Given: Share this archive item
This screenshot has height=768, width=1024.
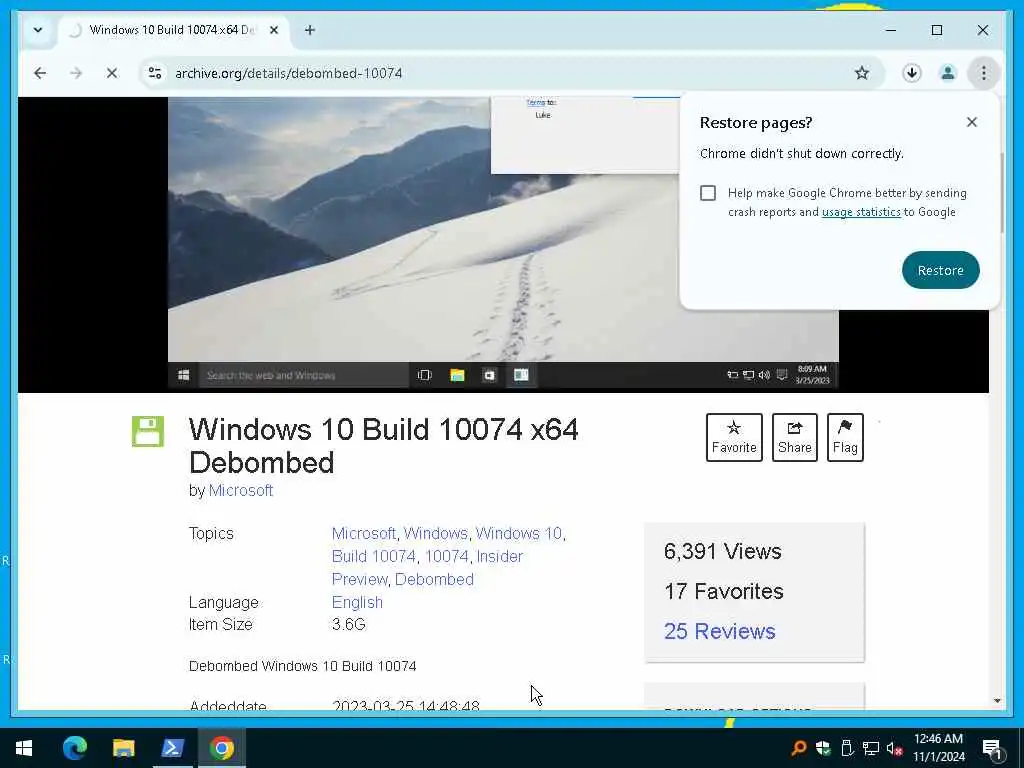Looking at the screenshot, I should click(795, 438).
